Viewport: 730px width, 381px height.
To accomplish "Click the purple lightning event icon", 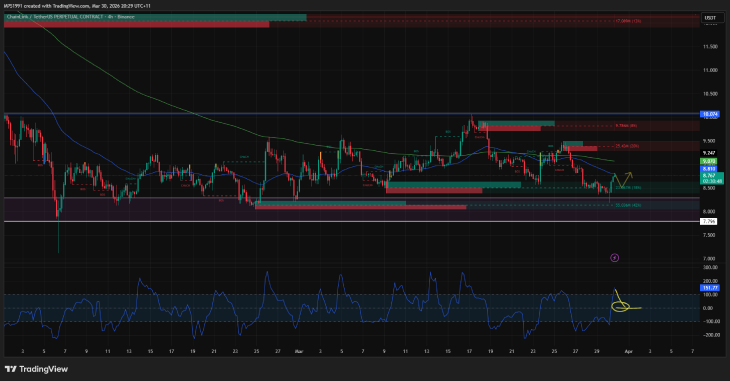I will pyautogui.click(x=615, y=258).
